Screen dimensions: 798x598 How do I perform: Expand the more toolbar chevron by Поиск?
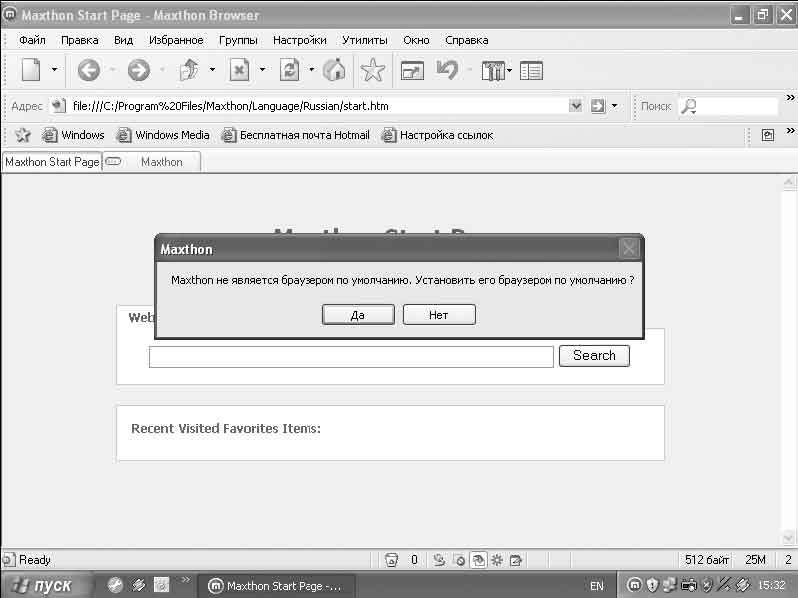click(x=790, y=97)
